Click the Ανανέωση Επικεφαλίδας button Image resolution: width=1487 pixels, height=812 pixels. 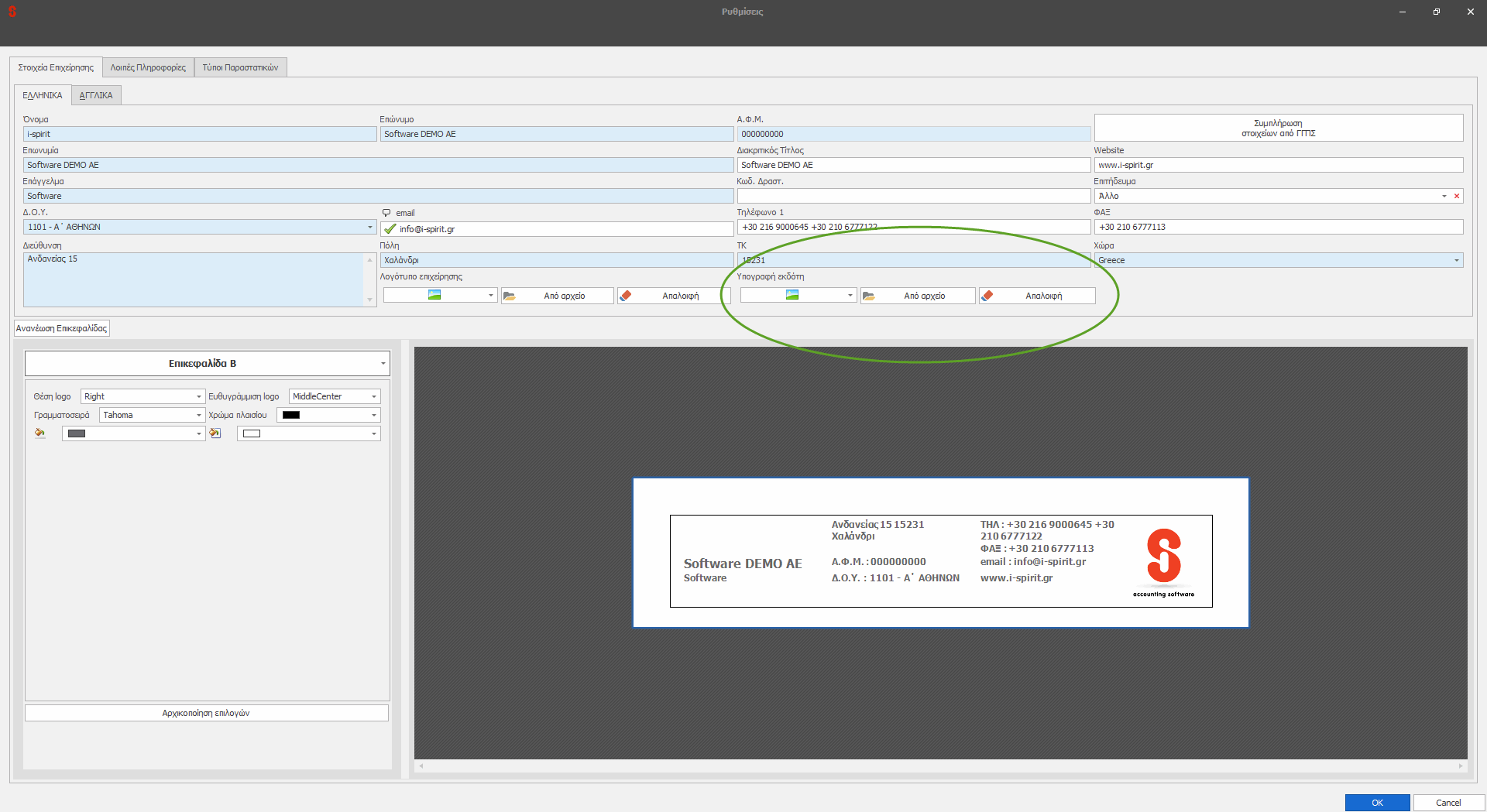pyautogui.click(x=62, y=328)
